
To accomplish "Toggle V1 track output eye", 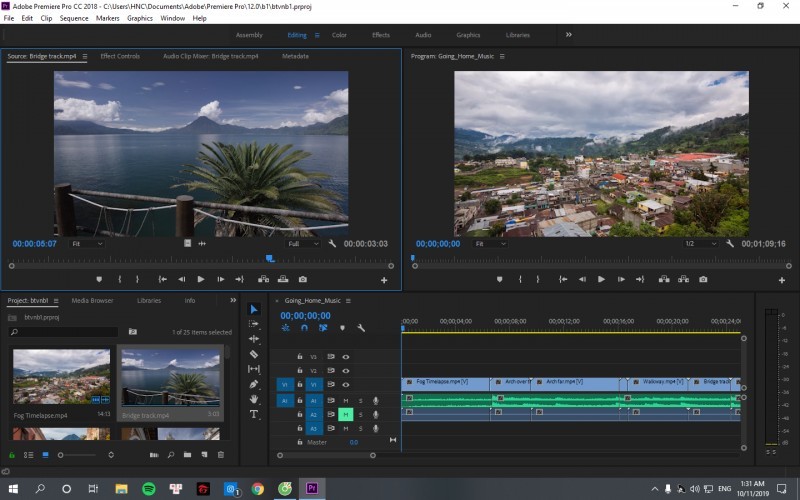I will (x=346, y=385).
